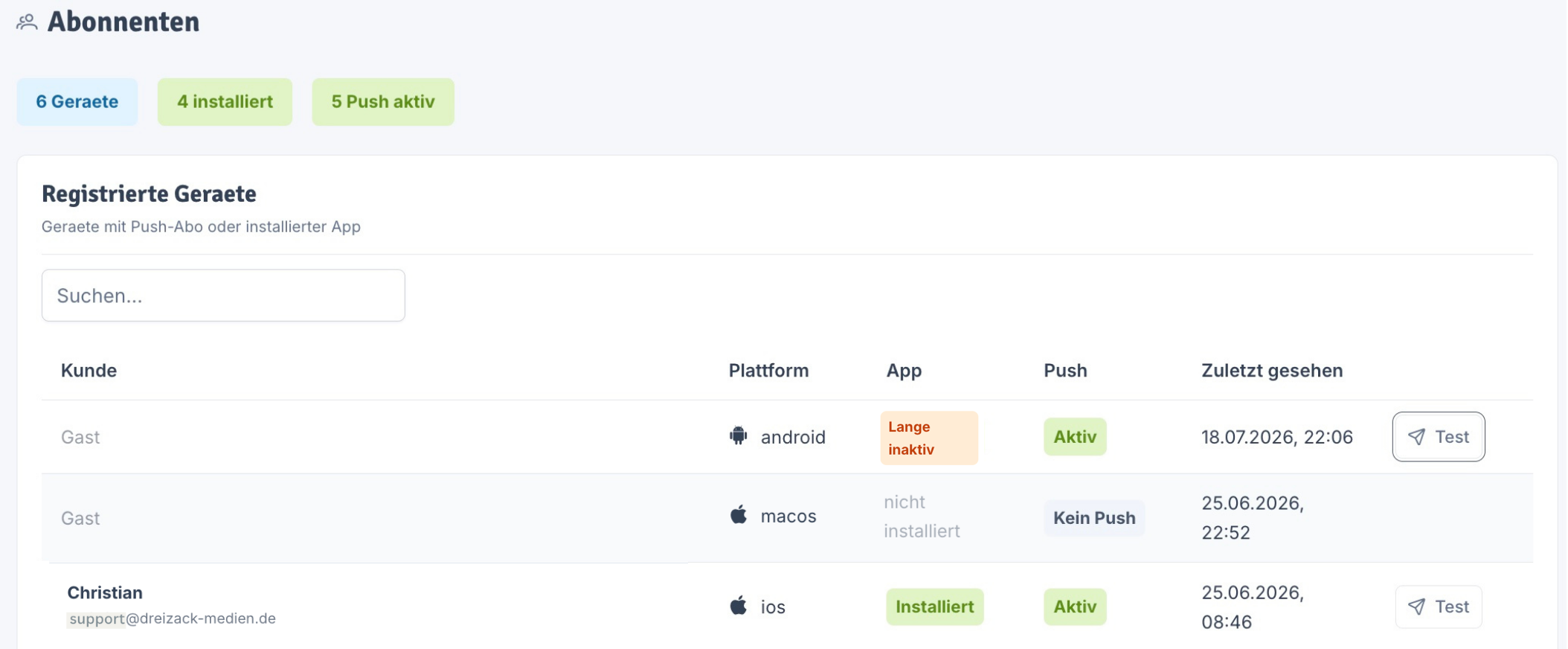Screen dimensions: 1568x649
Task: Click the Registrierte Geraete heading
Action: (149, 194)
